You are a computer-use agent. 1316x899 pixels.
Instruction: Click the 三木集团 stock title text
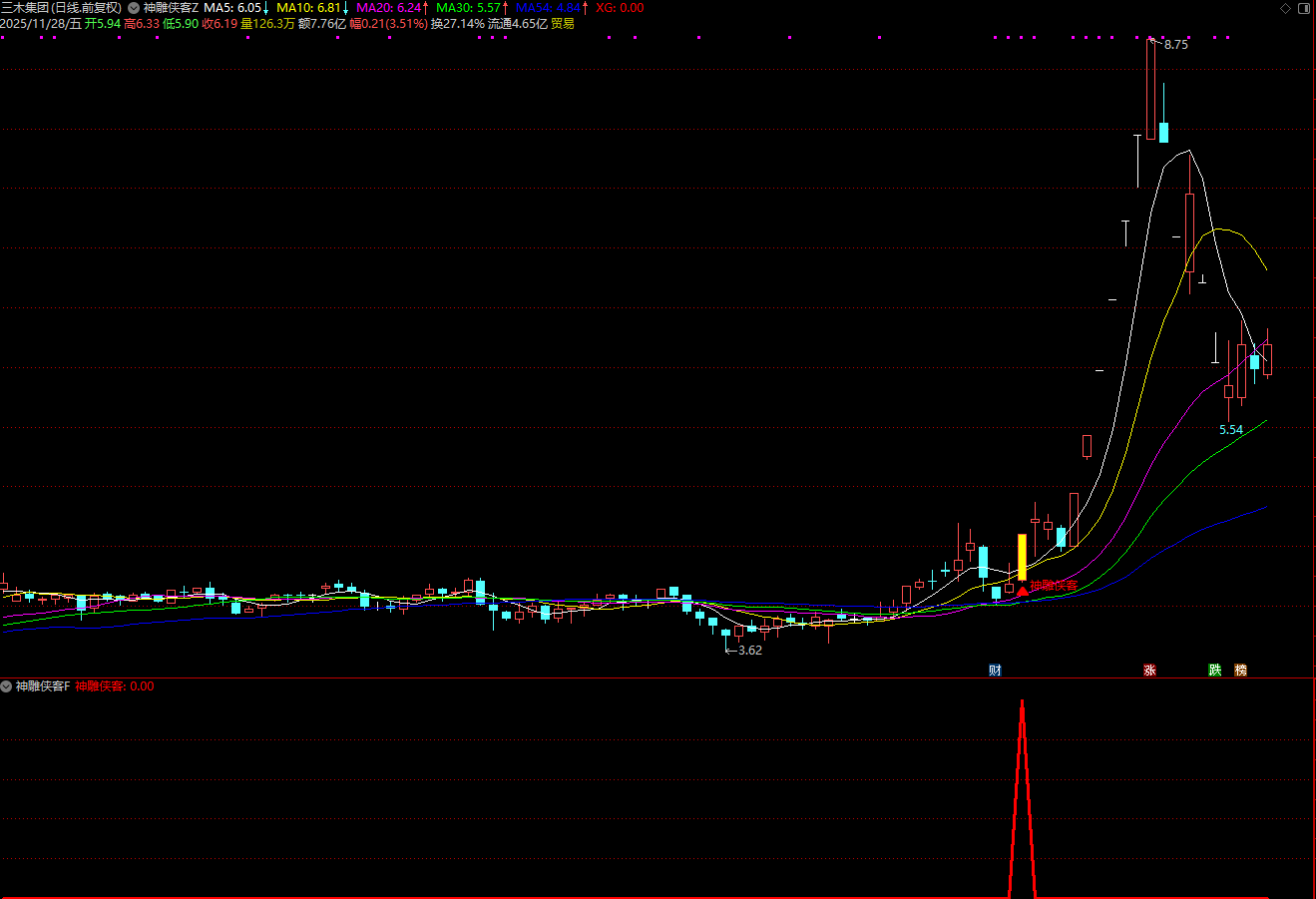[x=26, y=8]
